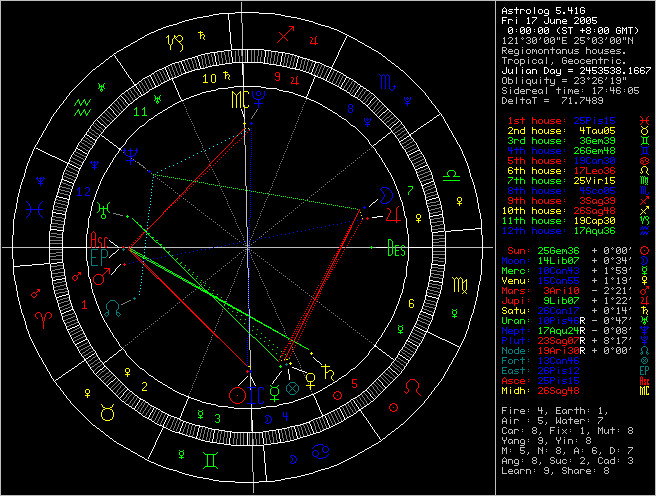This screenshot has width=656, height=496.
Task: Click the Neptune trident glyph in the wheel
Action: click(x=130, y=154)
